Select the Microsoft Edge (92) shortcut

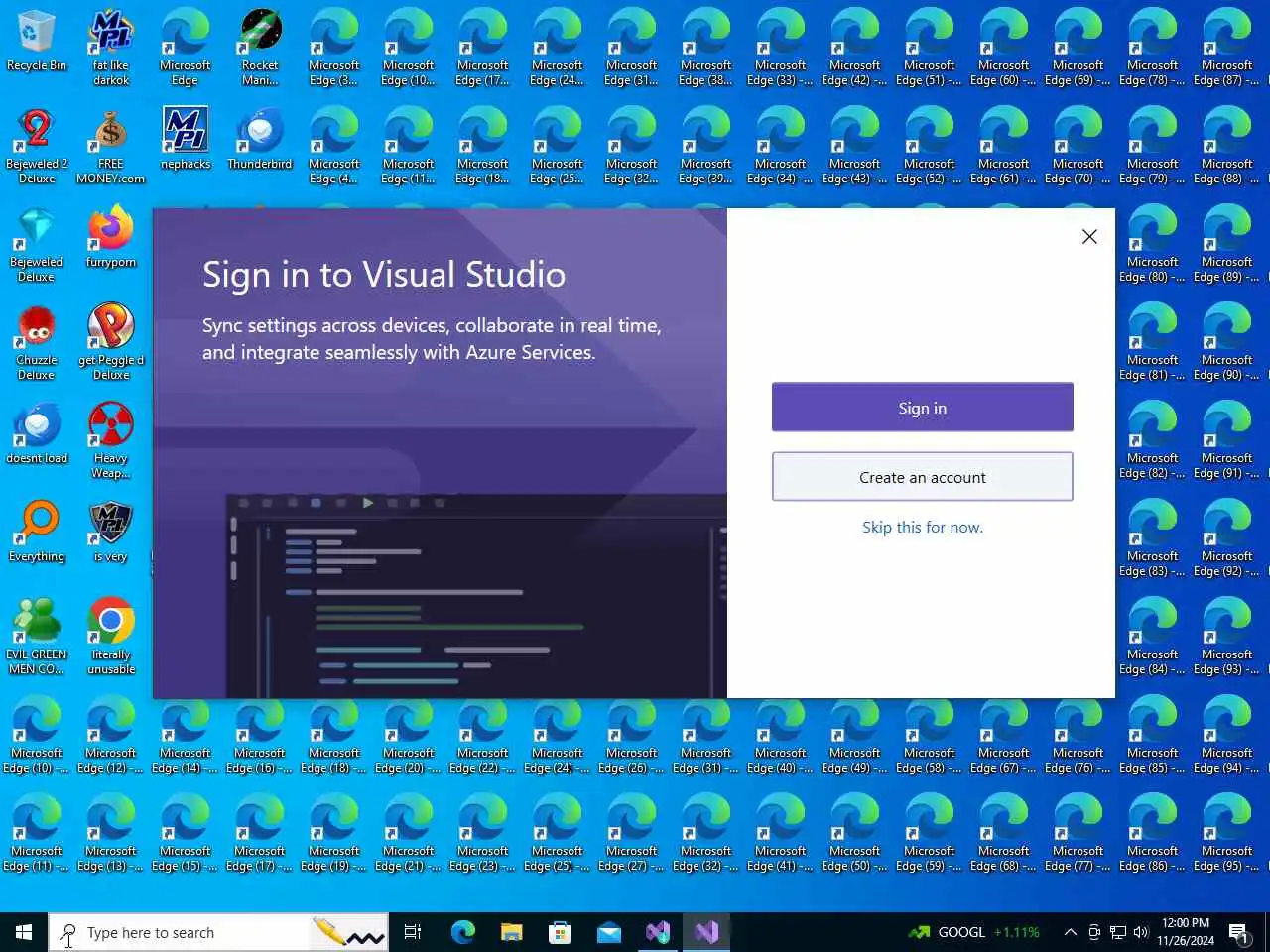1227,538
